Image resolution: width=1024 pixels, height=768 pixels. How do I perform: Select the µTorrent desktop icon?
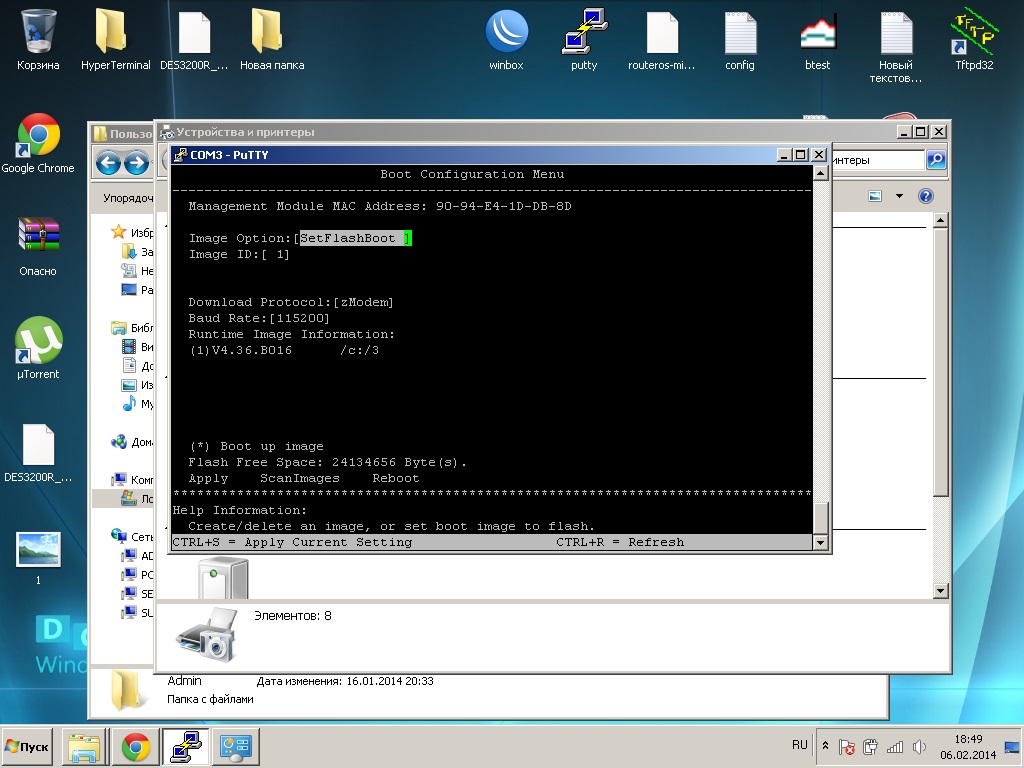pyautogui.click(x=38, y=343)
